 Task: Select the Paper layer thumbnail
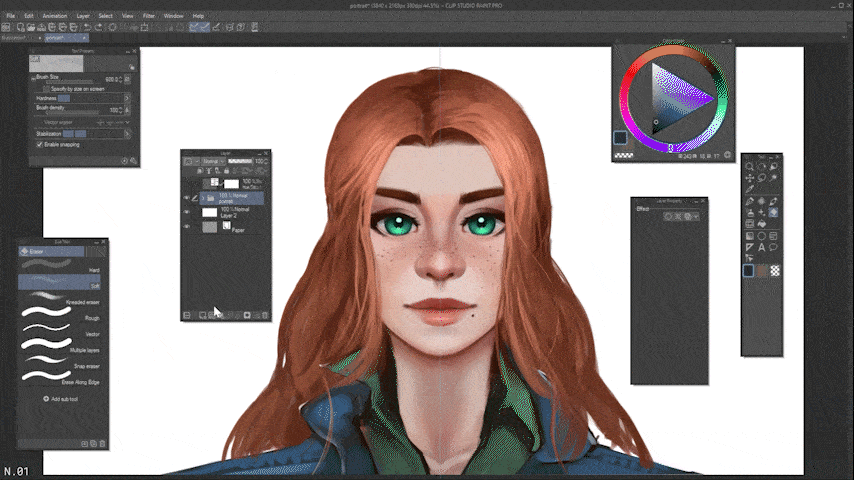pyautogui.click(x=209, y=228)
